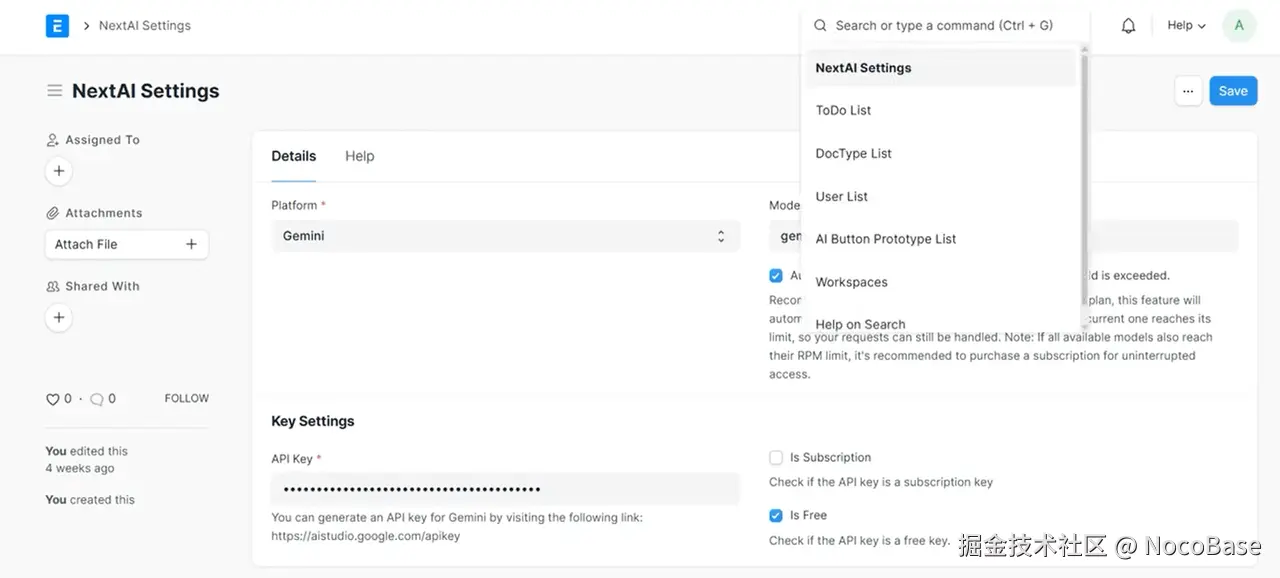The height and width of the screenshot is (578, 1280).
Task: Select DocType List from search results
Action: (853, 153)
